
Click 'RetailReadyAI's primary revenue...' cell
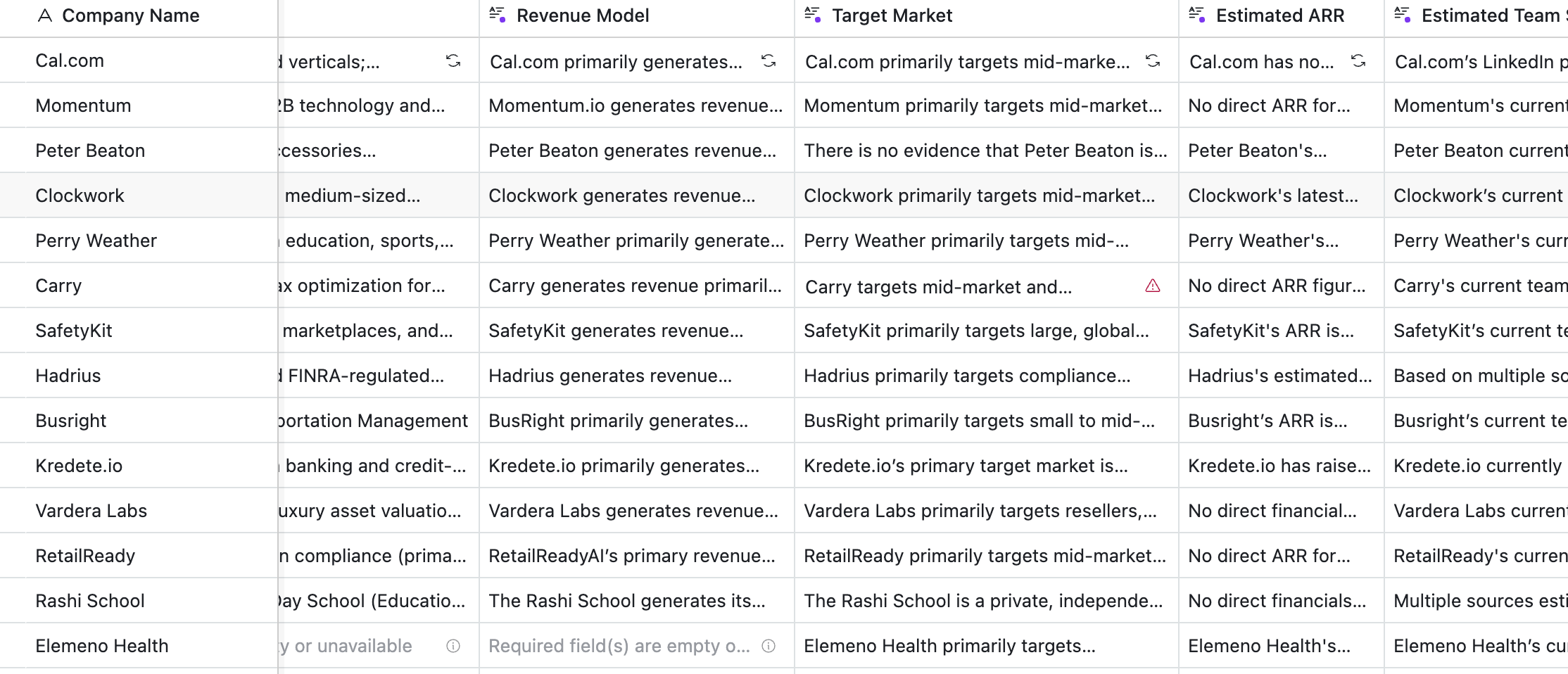pyautogui.click(x=637, y=556)
